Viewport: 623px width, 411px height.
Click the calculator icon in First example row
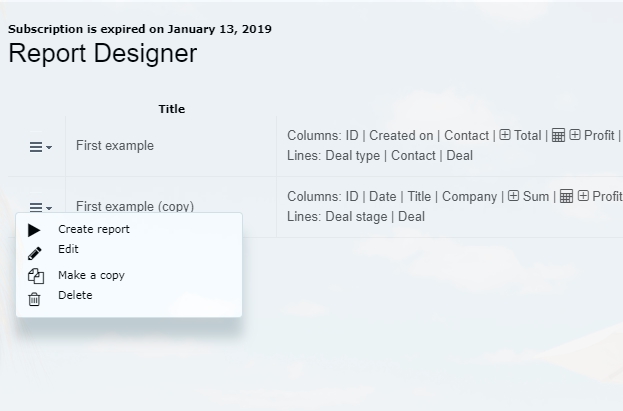[x=558, y=135]
